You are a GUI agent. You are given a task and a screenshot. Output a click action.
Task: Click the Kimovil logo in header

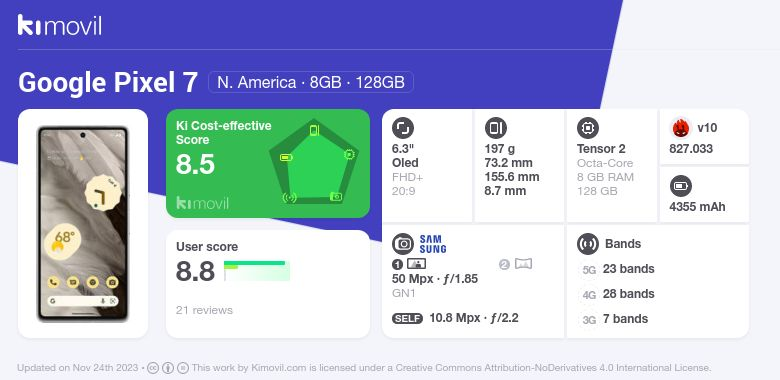[x=59, y=25]
